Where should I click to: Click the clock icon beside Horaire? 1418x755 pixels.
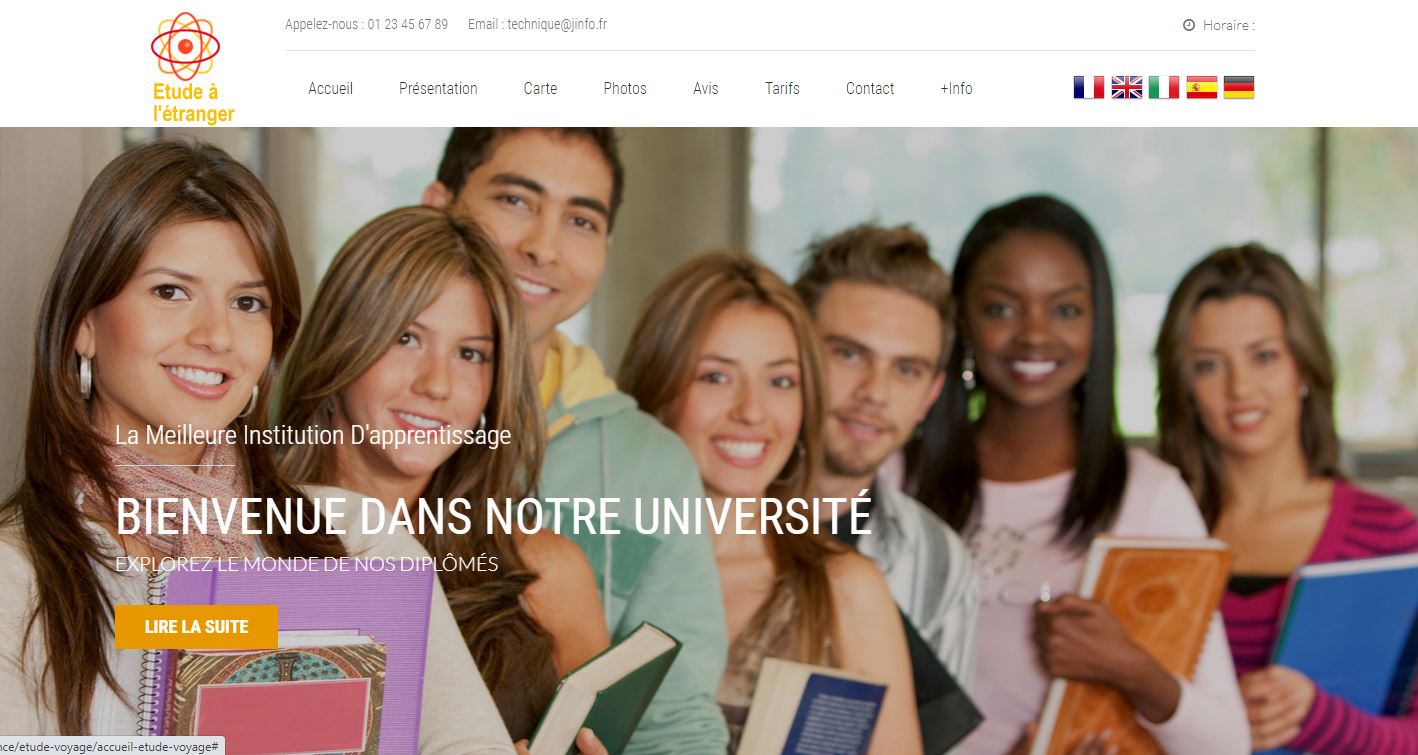(1189, 26)
